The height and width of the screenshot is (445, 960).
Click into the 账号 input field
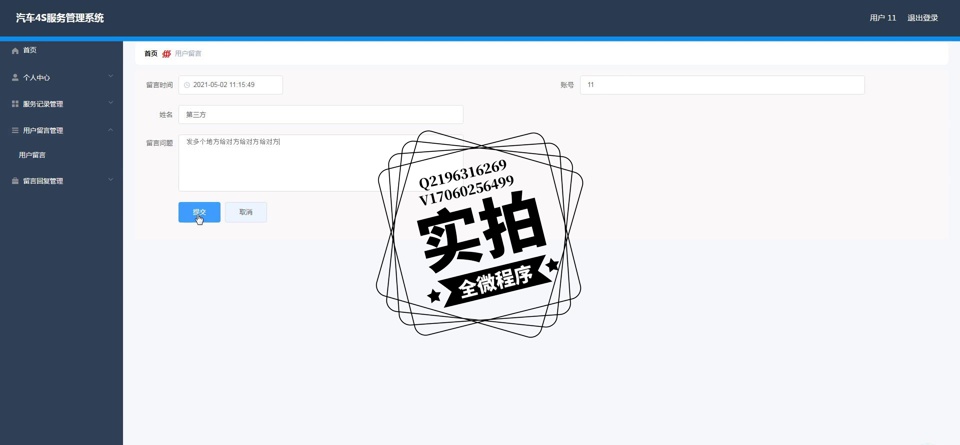tap(722, 85)
